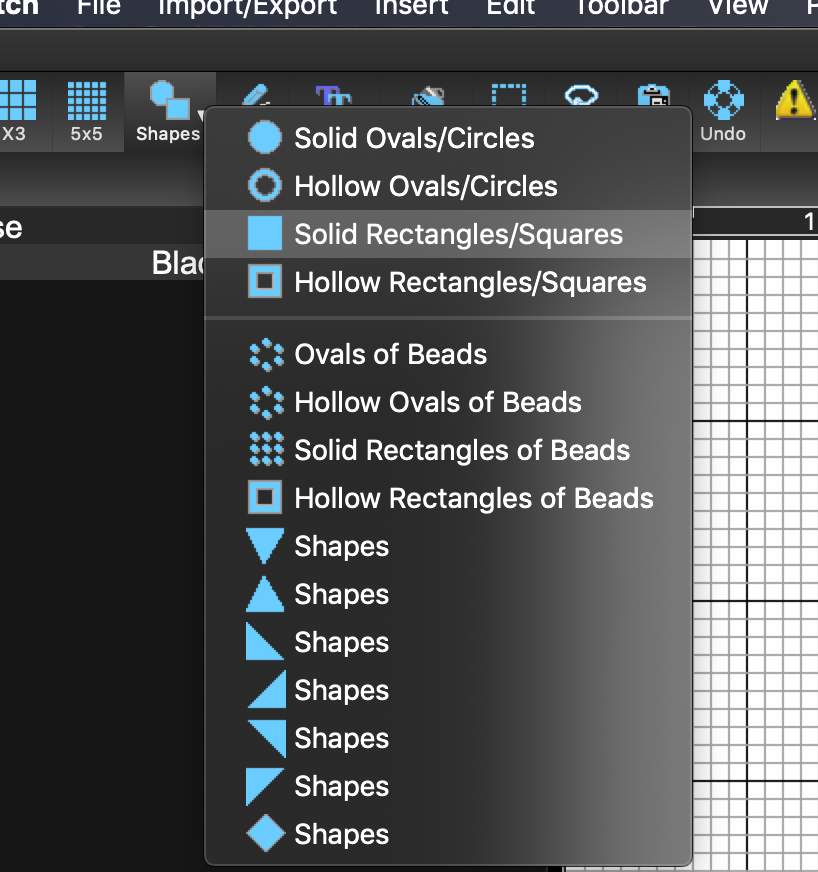Collapse the Shapes dropdown in the toolbar
Screen dimensions: 818x872
pyautogui.click(x=169, y=110)
